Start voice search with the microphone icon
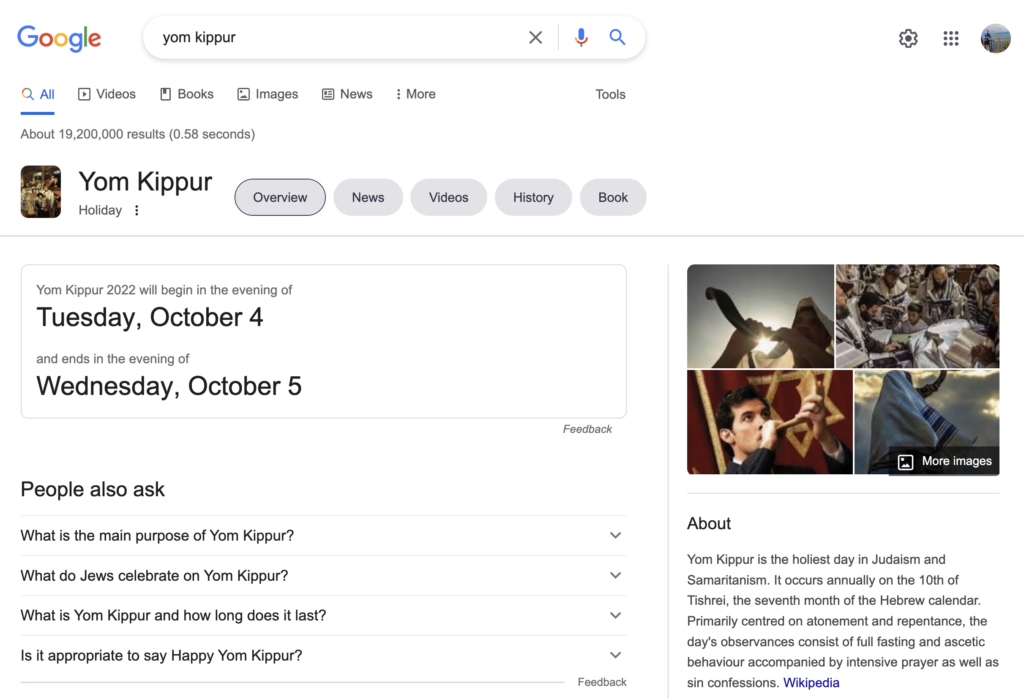Screen dimensions: 1024x699 click(x=581, y=37)
